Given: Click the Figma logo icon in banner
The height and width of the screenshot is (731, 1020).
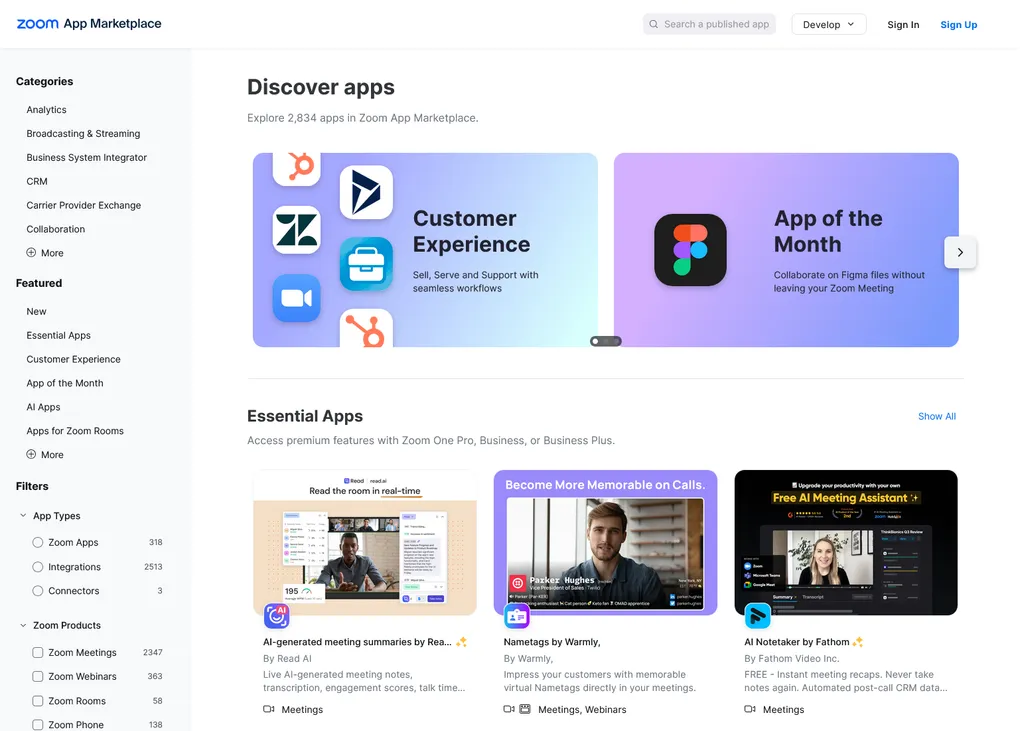Looking at the screenshot, I should tap(690, 250).
